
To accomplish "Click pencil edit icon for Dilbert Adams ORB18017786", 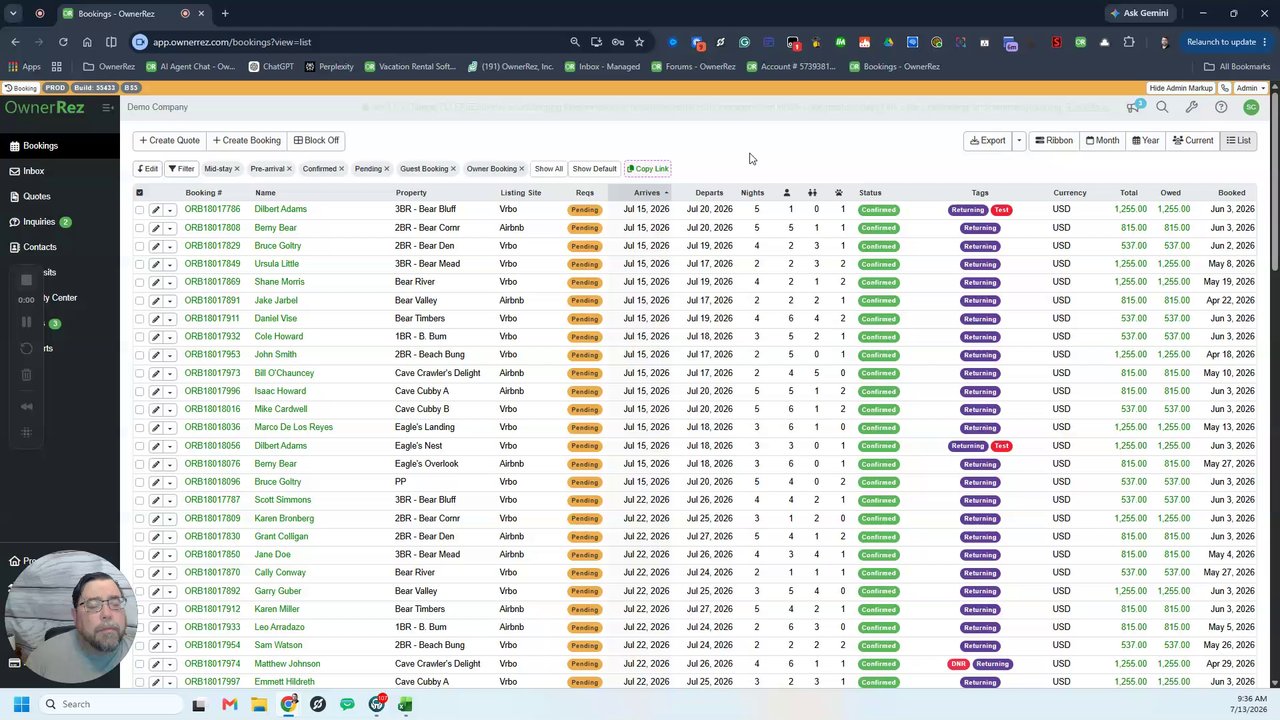I will pyautogui.click(x=155, y=210).
